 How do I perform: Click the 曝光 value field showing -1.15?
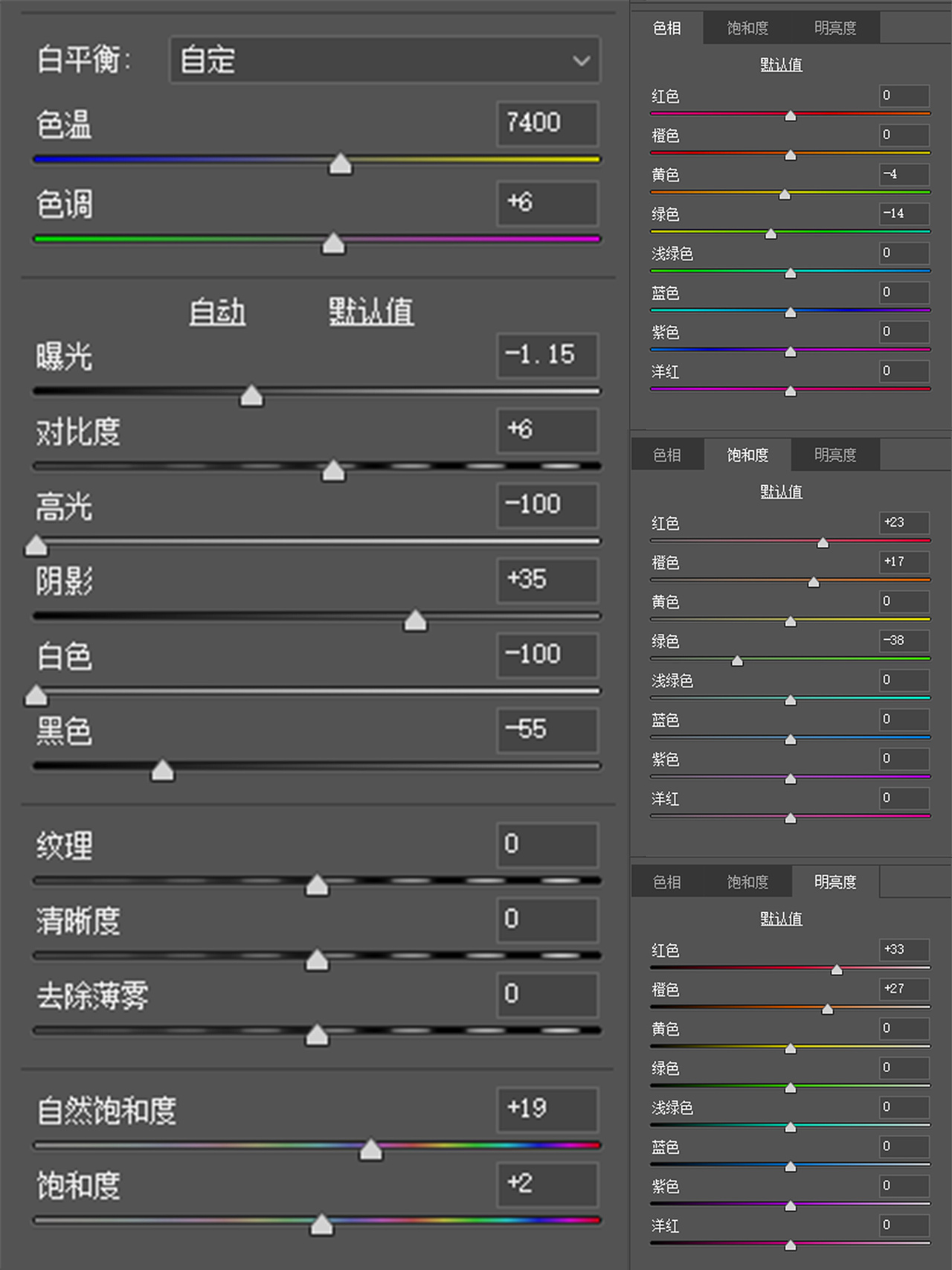(547, 356)
